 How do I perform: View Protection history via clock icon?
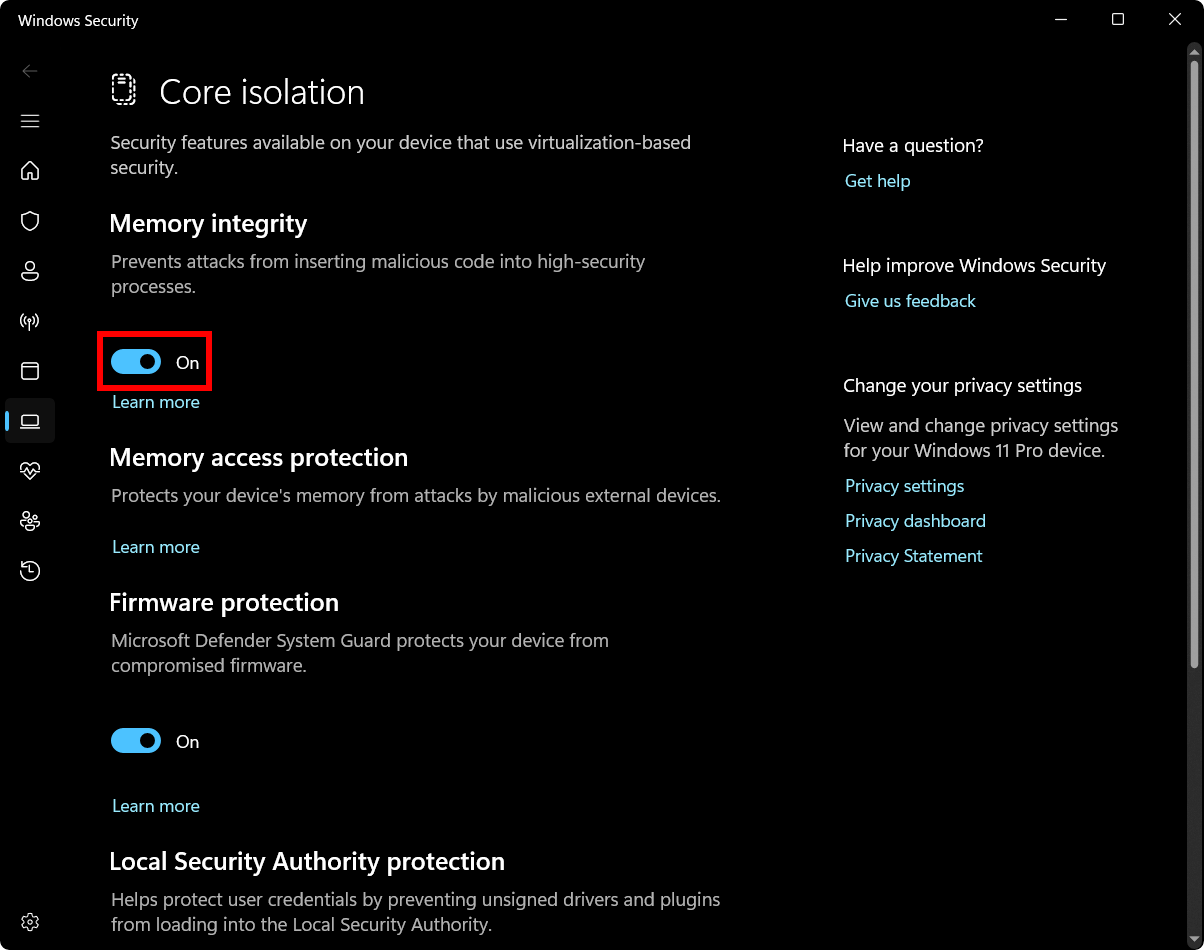click(x=30, y=570)
